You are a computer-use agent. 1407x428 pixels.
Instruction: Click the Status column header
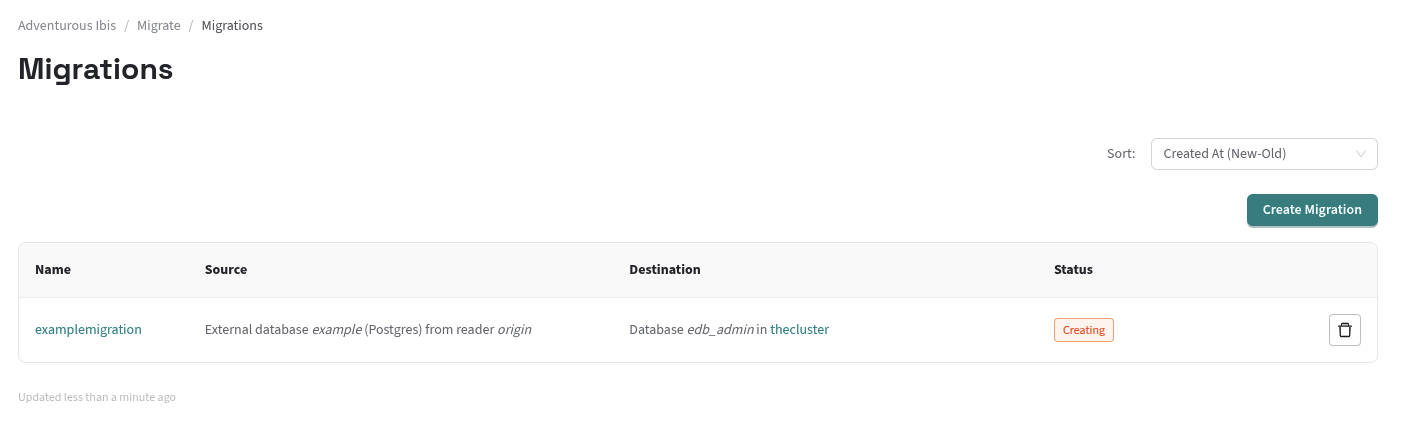tap(1073, 270)
